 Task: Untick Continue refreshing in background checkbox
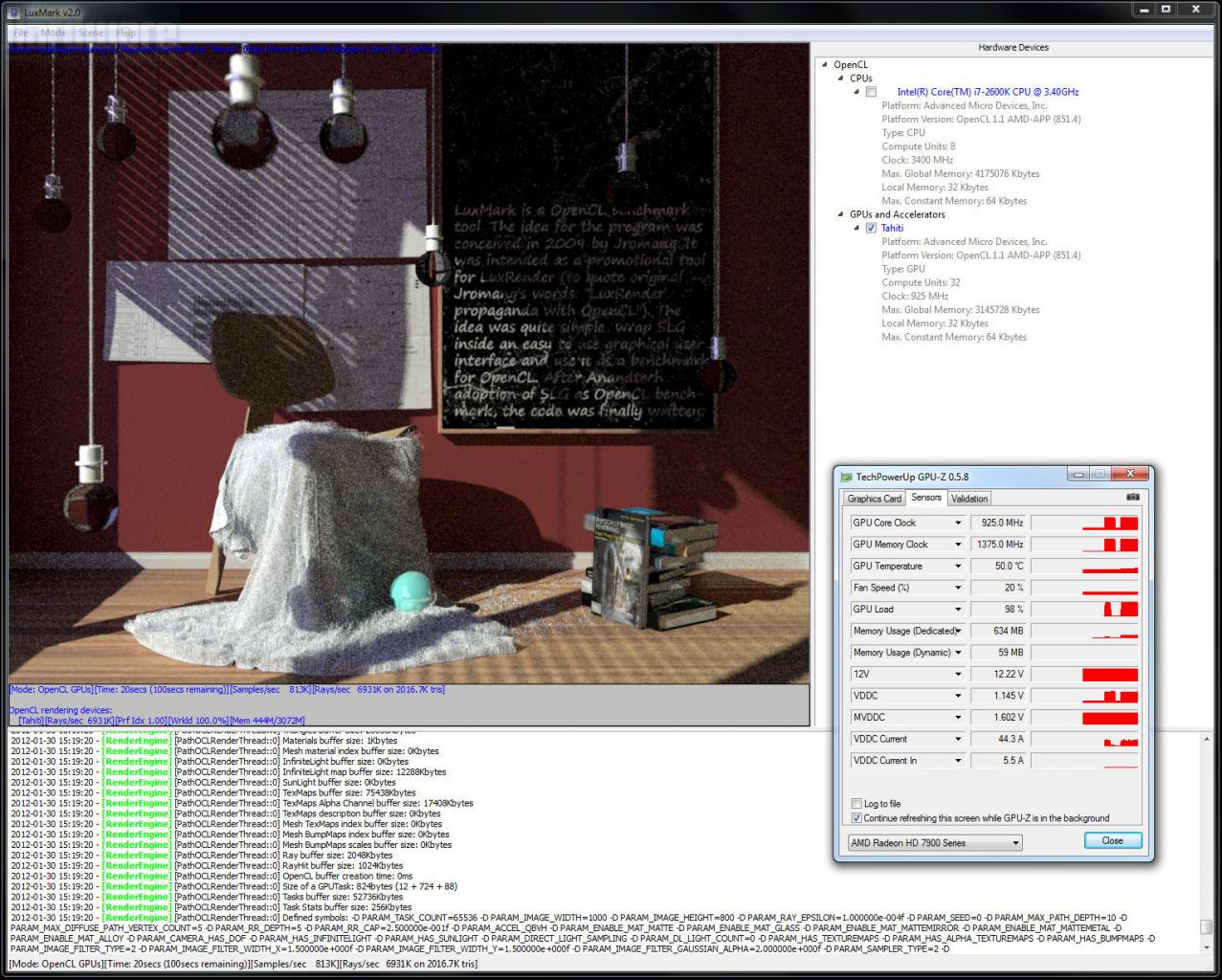pyautogui.click(x=856, y=818)
